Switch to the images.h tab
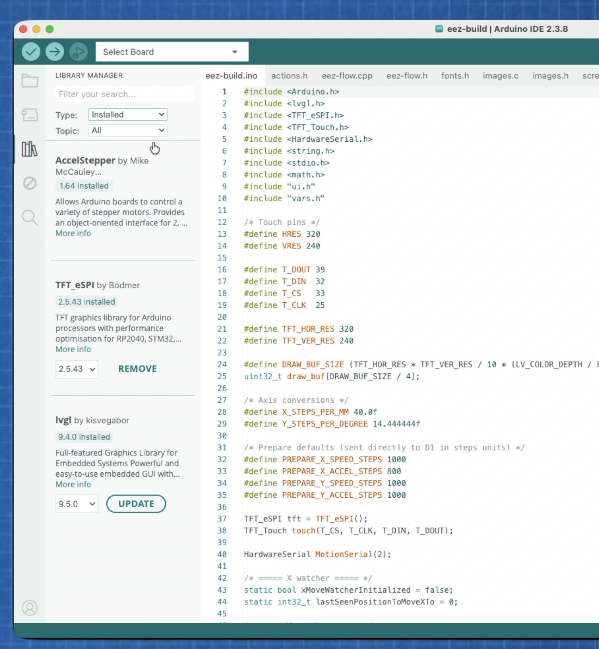599x649 pixels. (550, 76)
